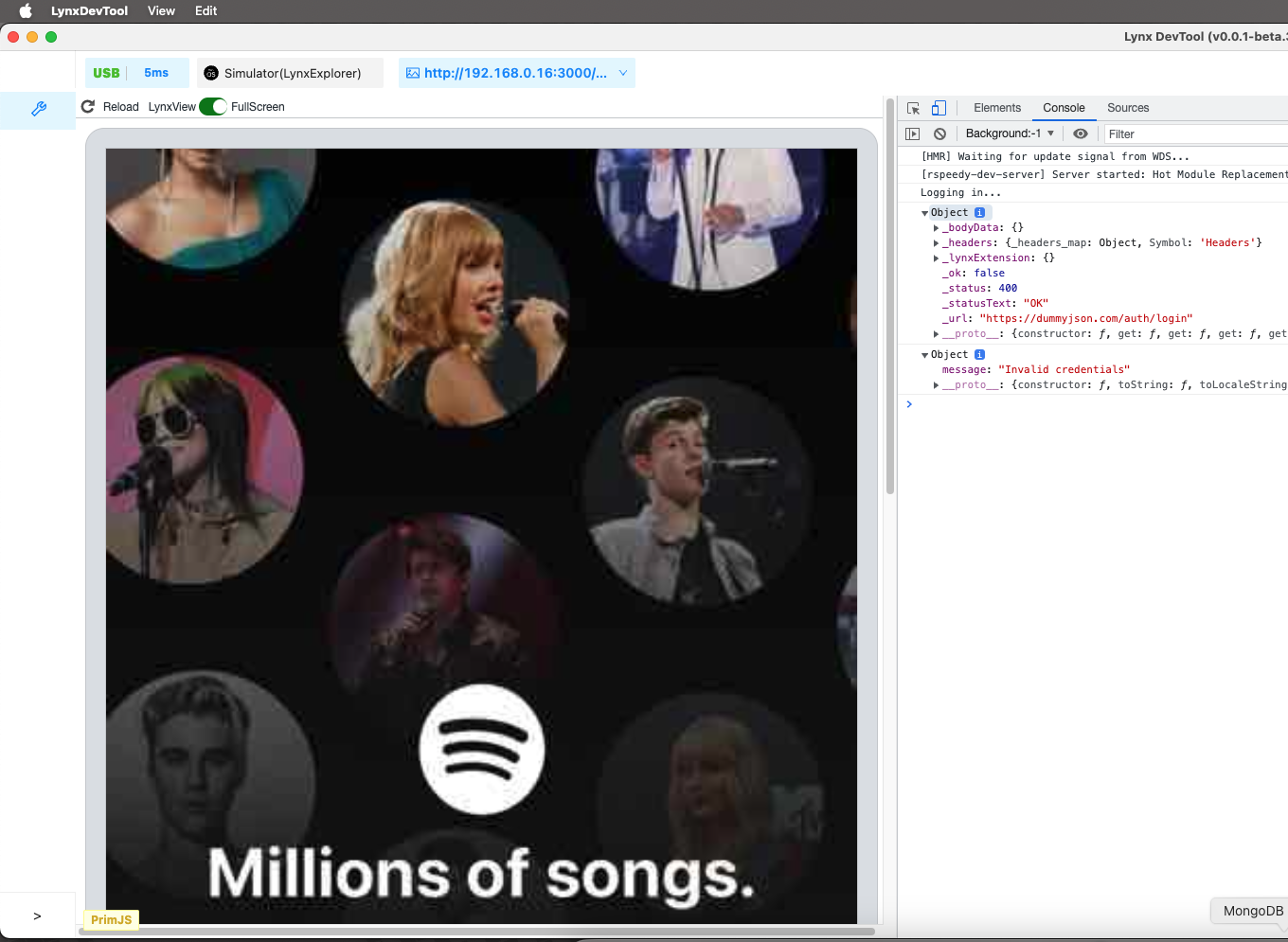The height and width of the screenshot is (942, 1288).
Task: Click the 5ms latency indicator
Action: [156, 73]
